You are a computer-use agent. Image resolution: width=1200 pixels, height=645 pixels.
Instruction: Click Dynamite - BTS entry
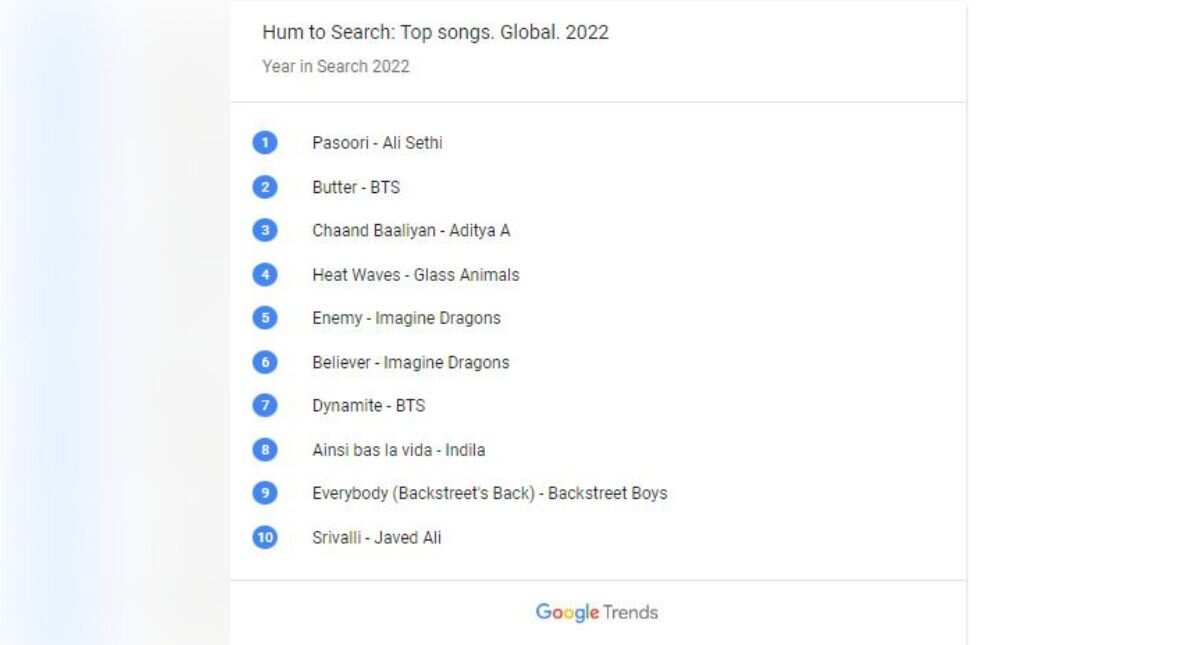(368, 406)
